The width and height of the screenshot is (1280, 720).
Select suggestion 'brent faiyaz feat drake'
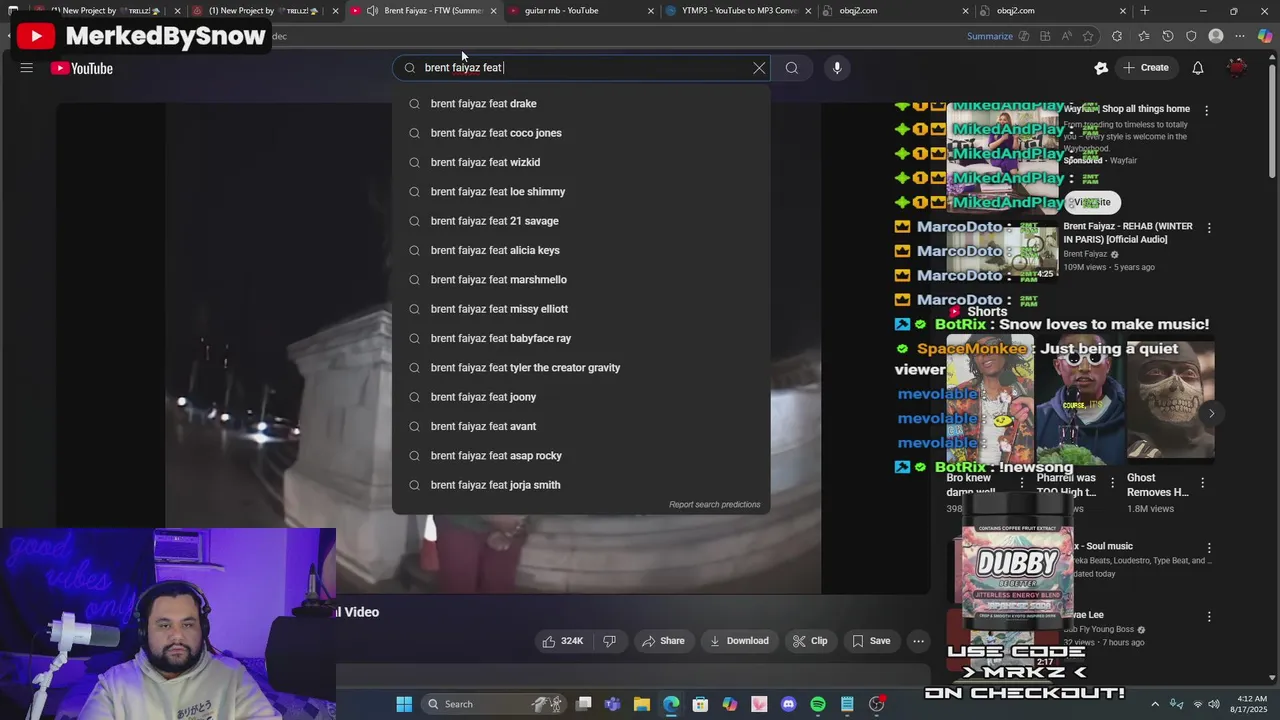coord(581,104)
